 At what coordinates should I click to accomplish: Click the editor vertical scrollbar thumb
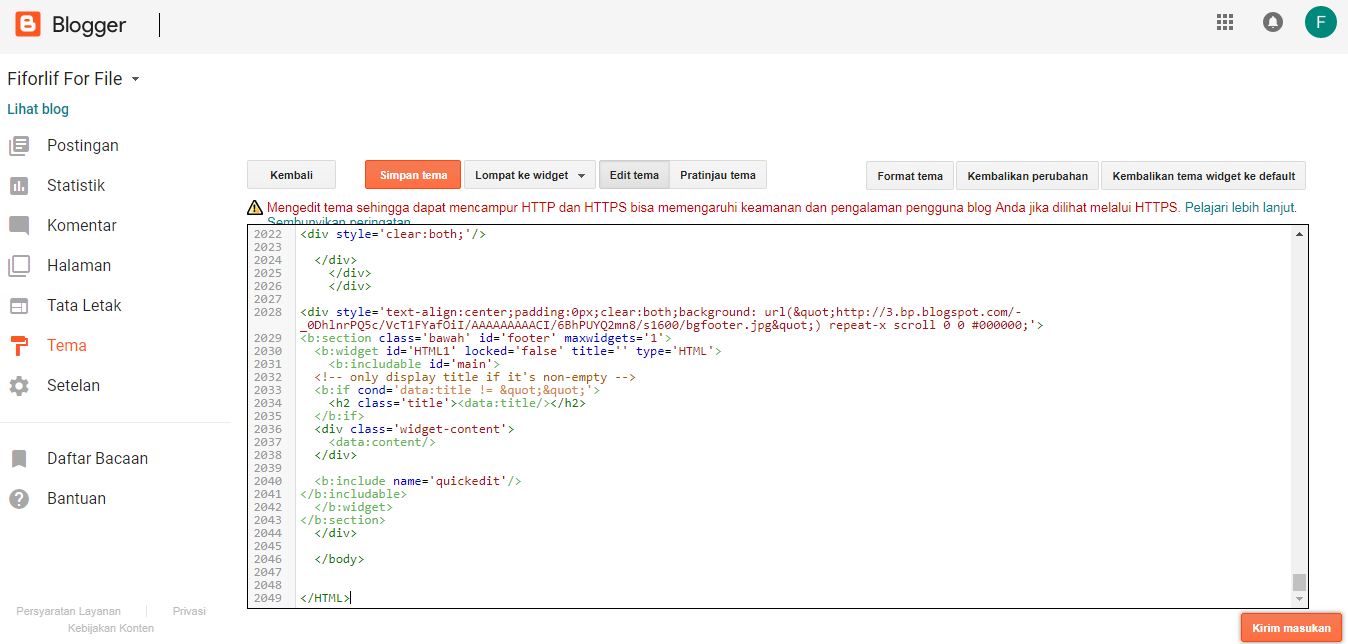(1299, 582)
